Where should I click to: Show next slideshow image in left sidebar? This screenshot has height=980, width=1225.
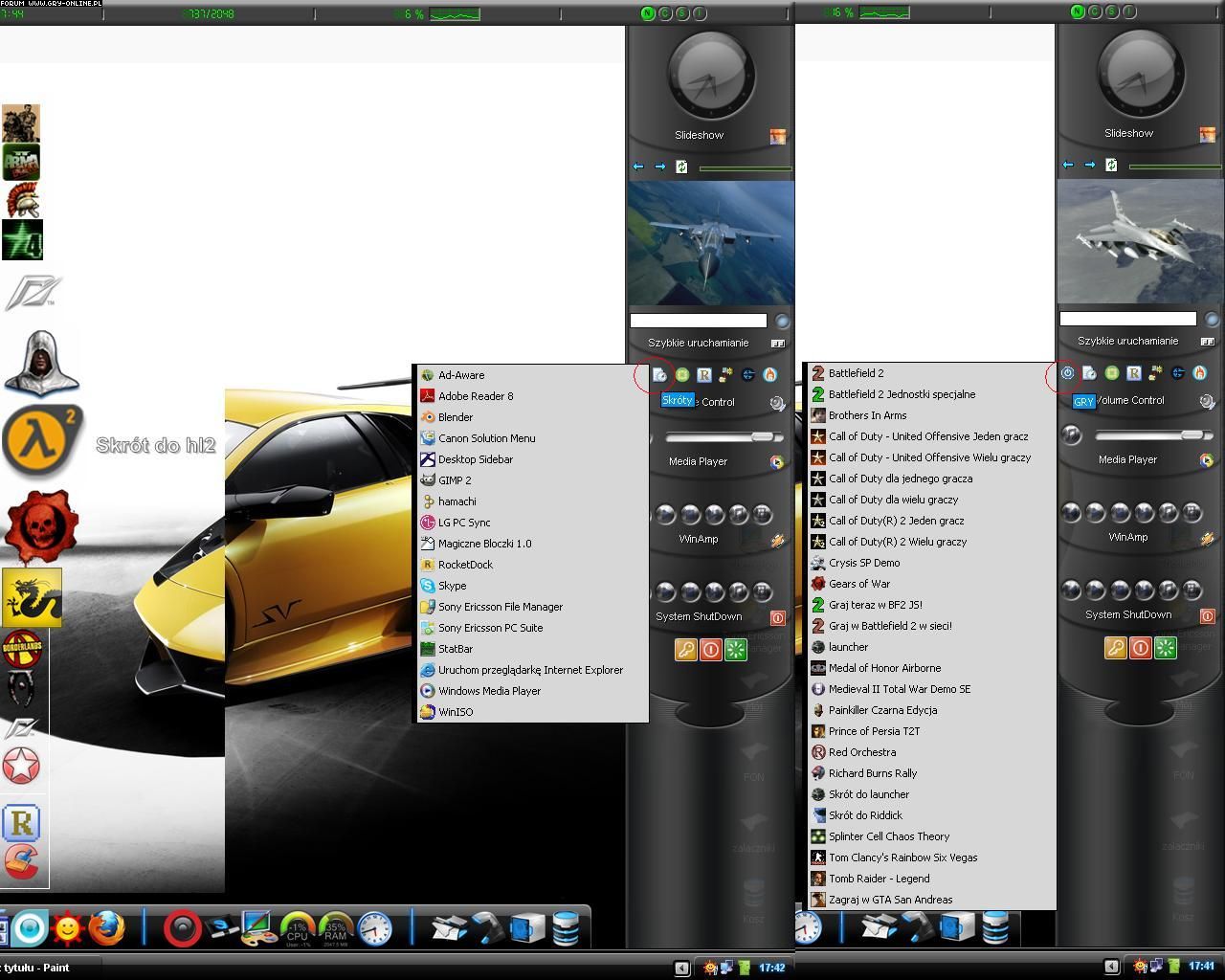point(660,167)
